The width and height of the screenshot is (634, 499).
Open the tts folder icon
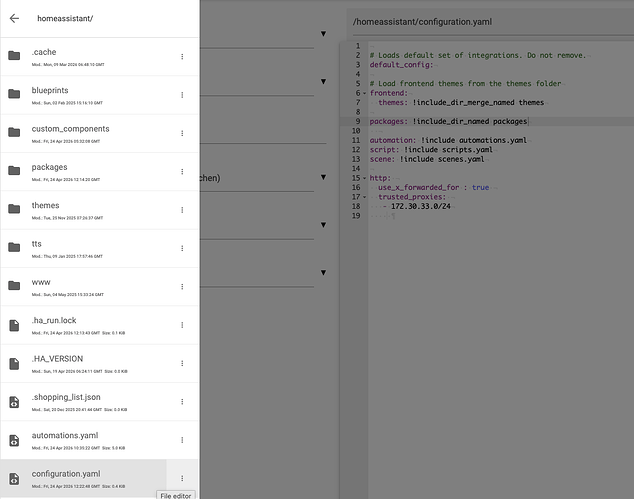14,247
